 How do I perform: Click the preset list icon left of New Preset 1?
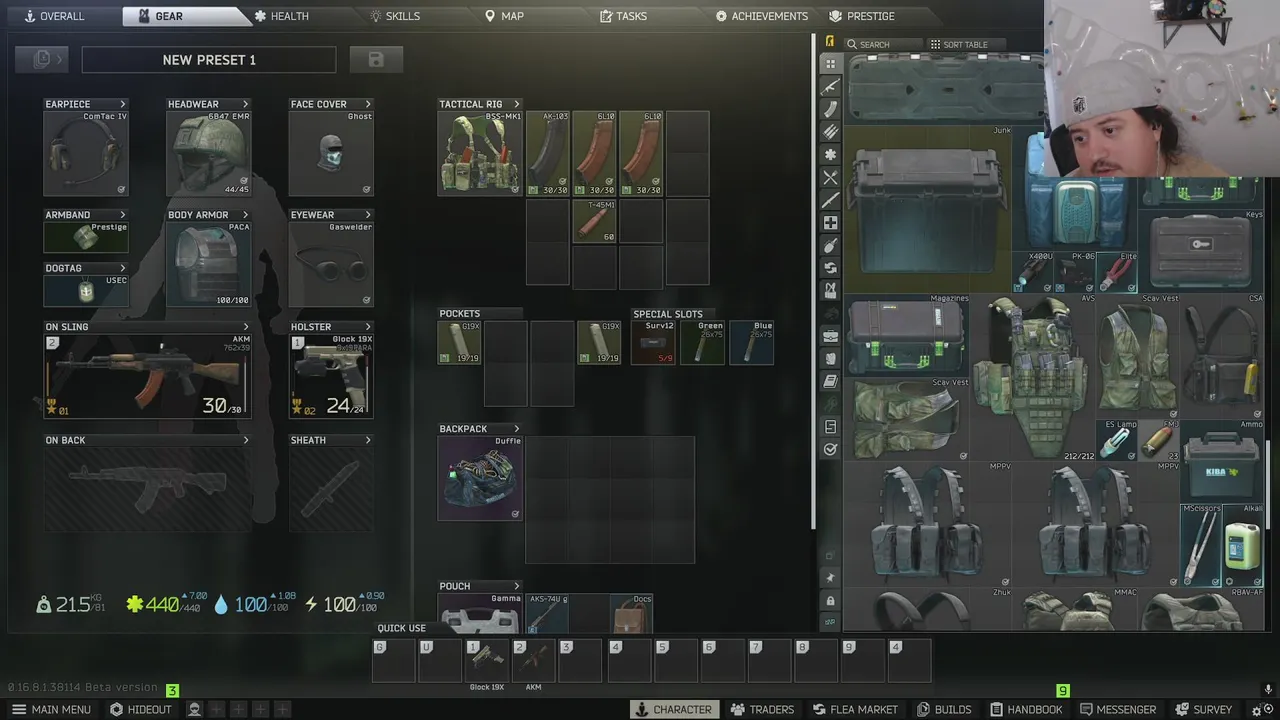click(x=42, y=59)
